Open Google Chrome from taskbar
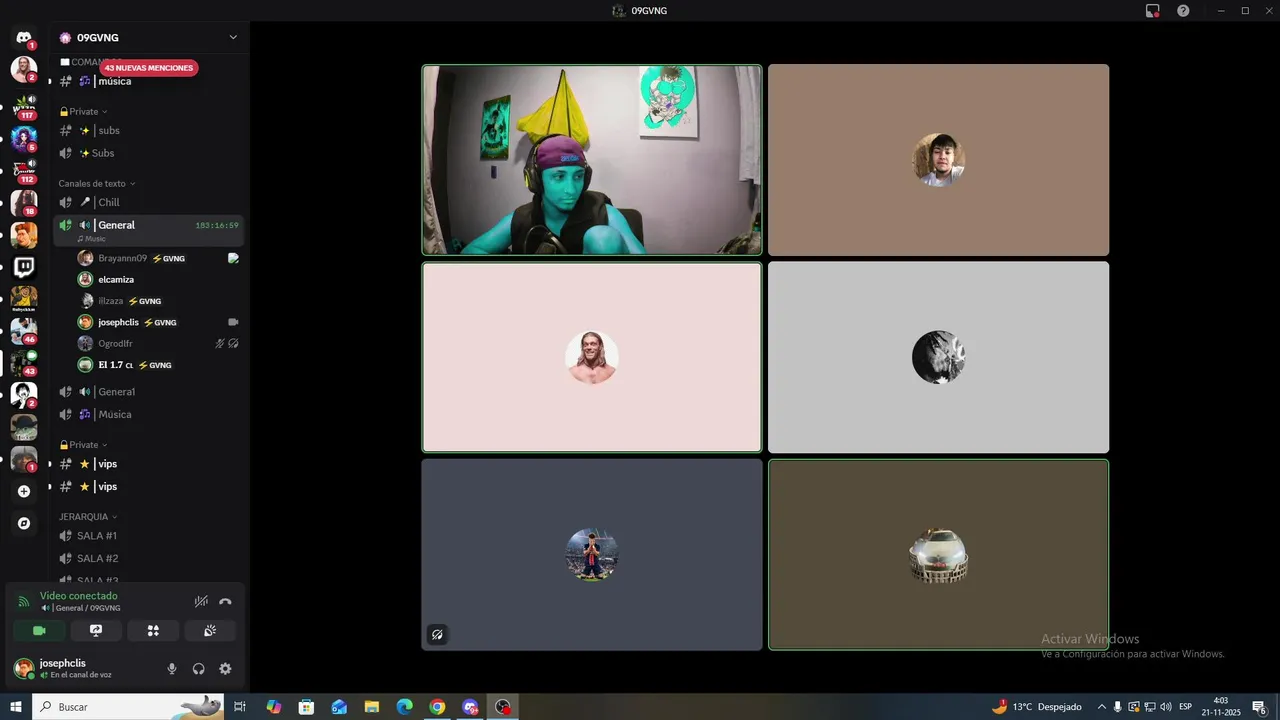Screen dimensions: 1280x720 tap(437, 707)
